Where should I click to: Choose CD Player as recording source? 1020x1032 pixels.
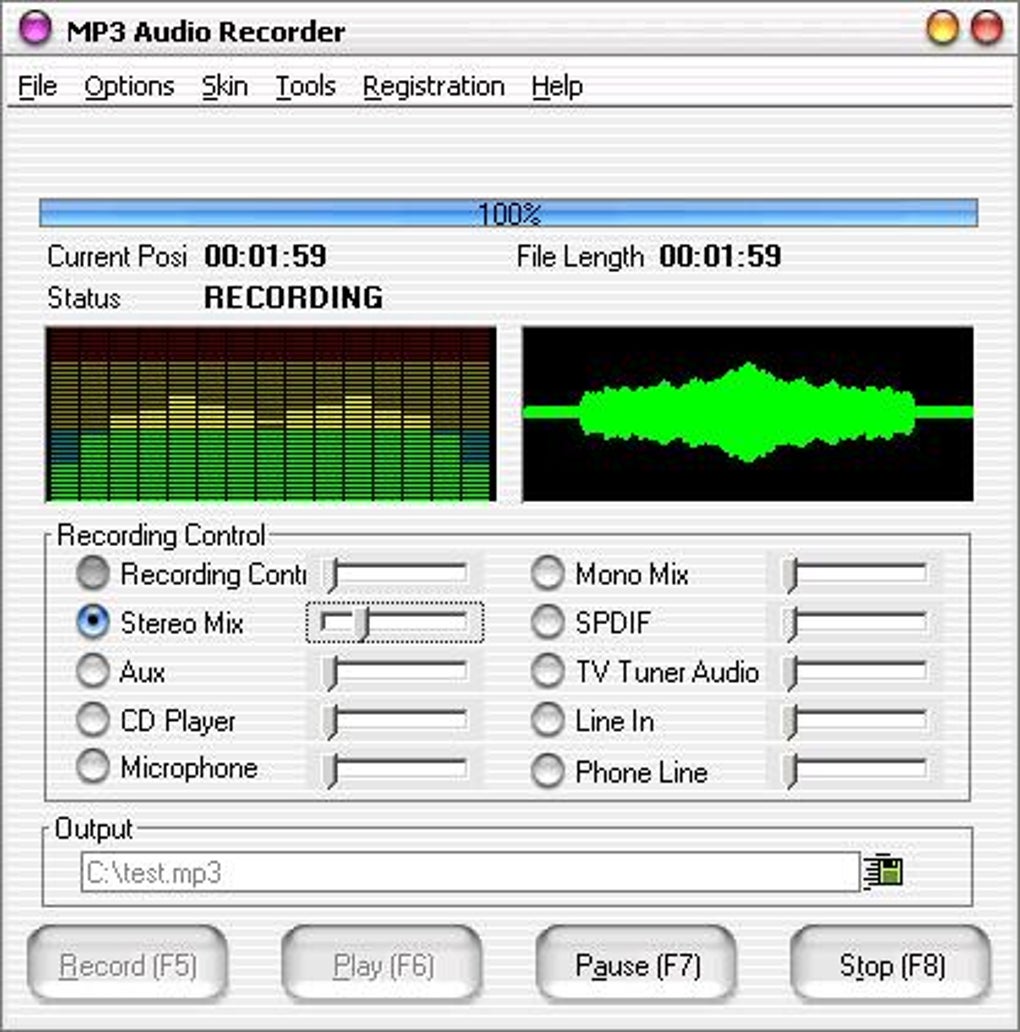point(93,719)
